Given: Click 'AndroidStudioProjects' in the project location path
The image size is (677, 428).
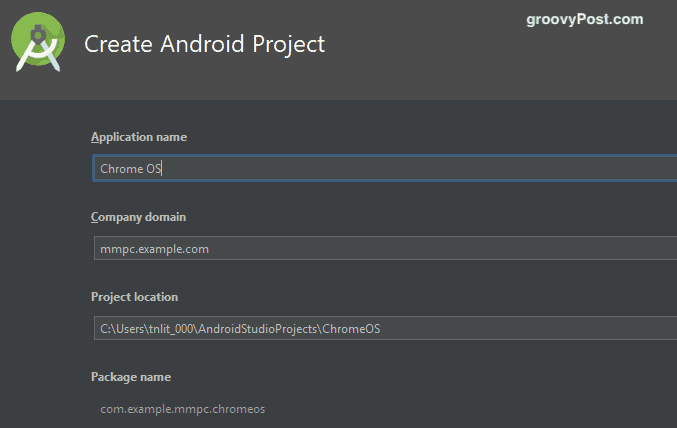Looking at the screenshot, I should pos(258,329).
